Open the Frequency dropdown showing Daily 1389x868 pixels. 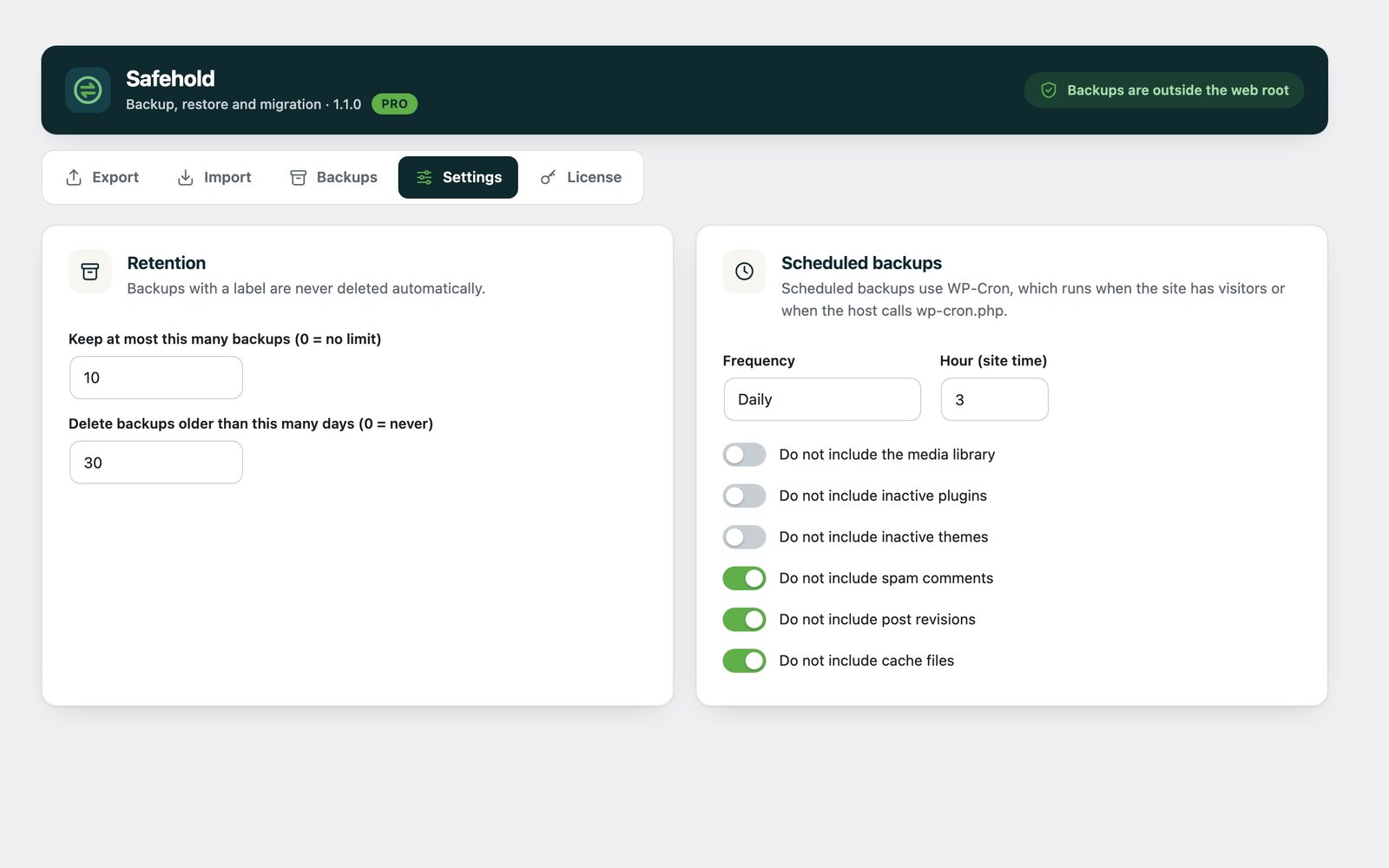pos(822,399)
